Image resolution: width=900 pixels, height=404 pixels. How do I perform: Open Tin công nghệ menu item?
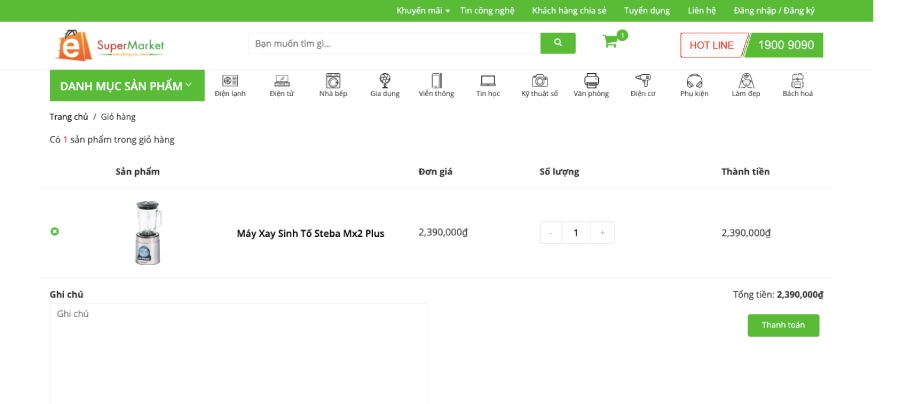pos(487,10)
